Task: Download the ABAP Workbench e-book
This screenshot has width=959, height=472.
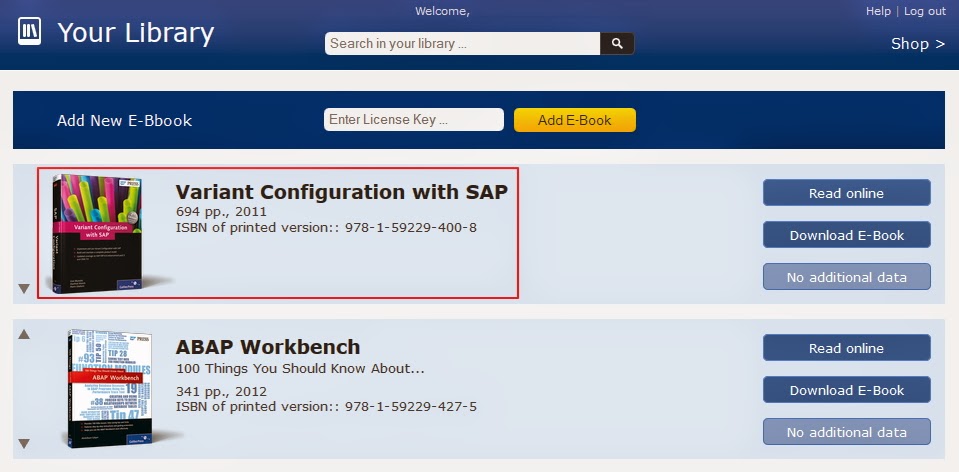Action: (x=846, y=390)
